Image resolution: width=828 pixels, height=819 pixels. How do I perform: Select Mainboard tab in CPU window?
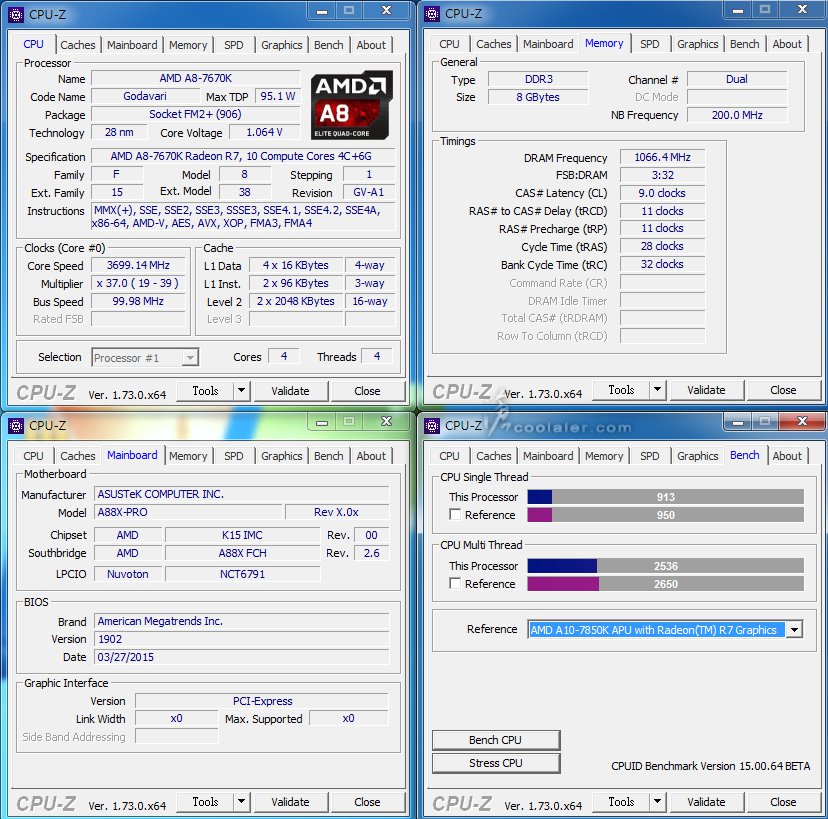click(132, 45)
